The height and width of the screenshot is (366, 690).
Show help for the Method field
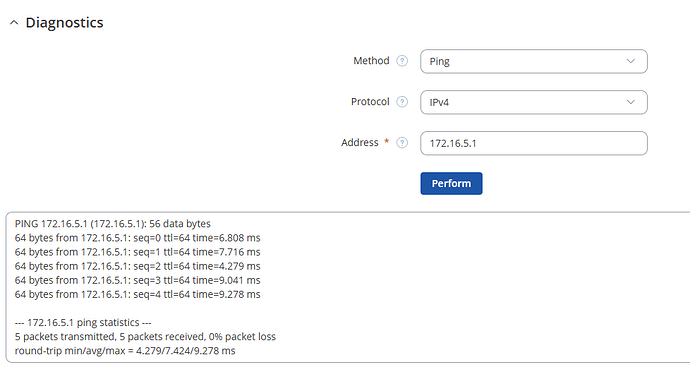[x=402, y=61]
